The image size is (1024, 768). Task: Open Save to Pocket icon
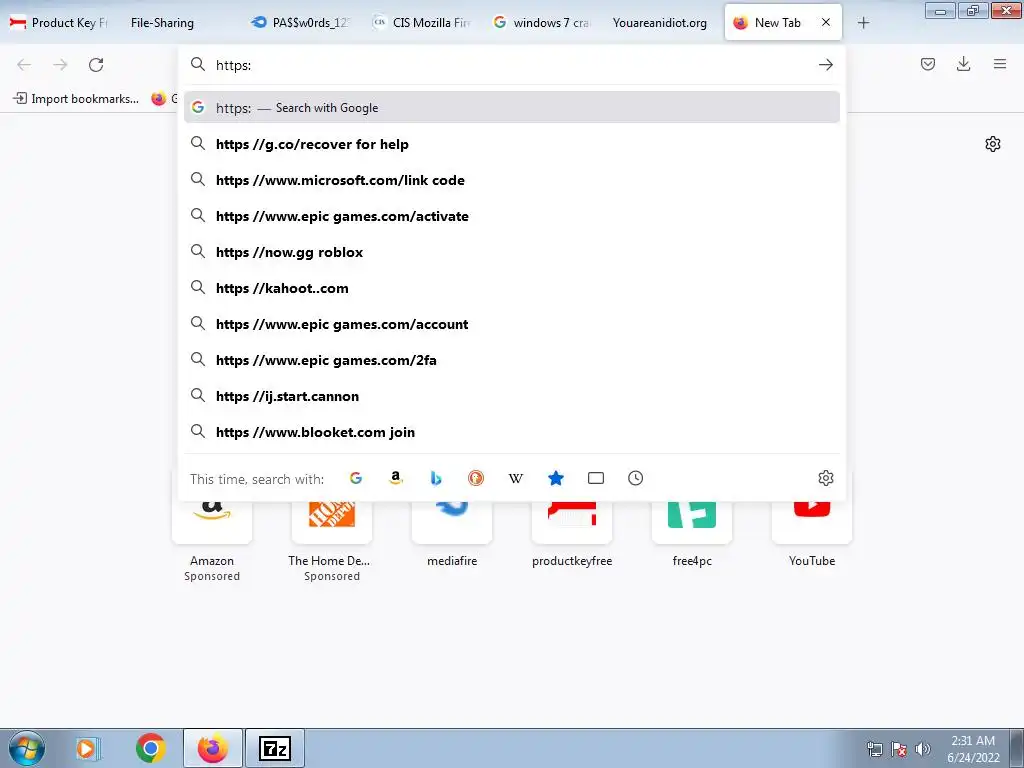click(x=927, y=64)
